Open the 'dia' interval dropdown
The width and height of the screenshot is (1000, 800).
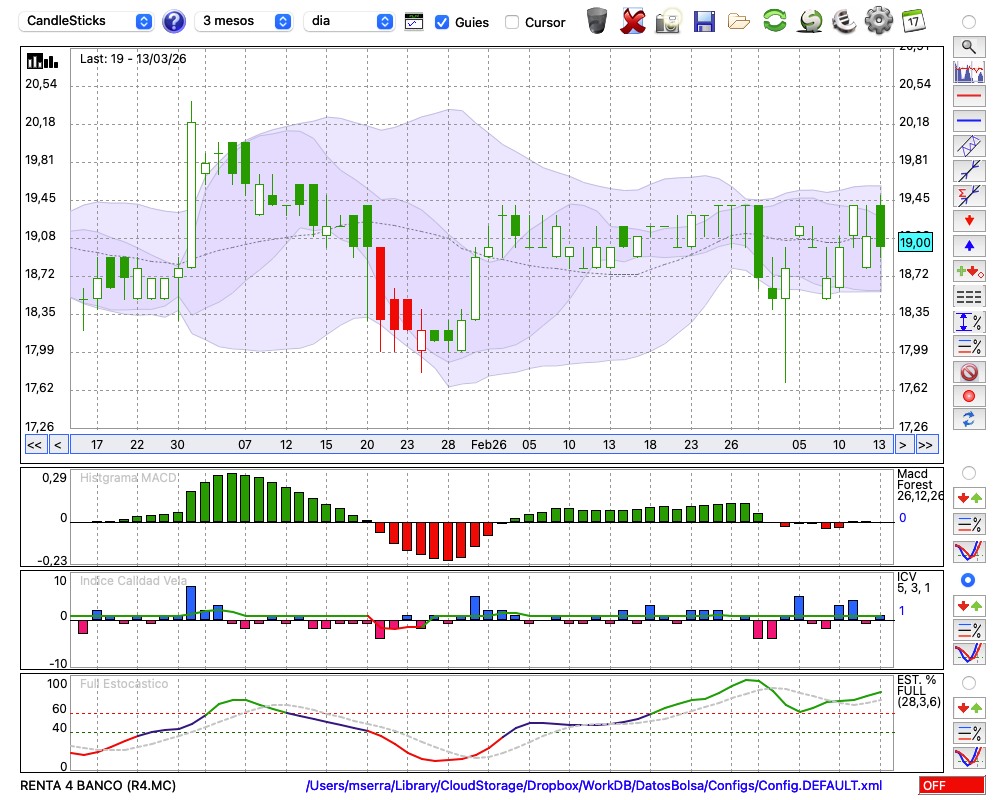[348, 21]
